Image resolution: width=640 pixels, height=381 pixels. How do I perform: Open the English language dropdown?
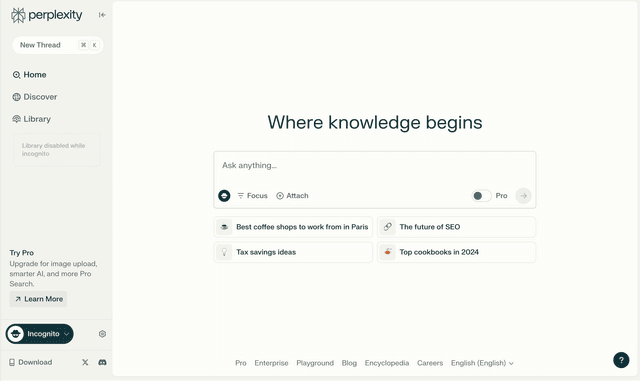482,363
